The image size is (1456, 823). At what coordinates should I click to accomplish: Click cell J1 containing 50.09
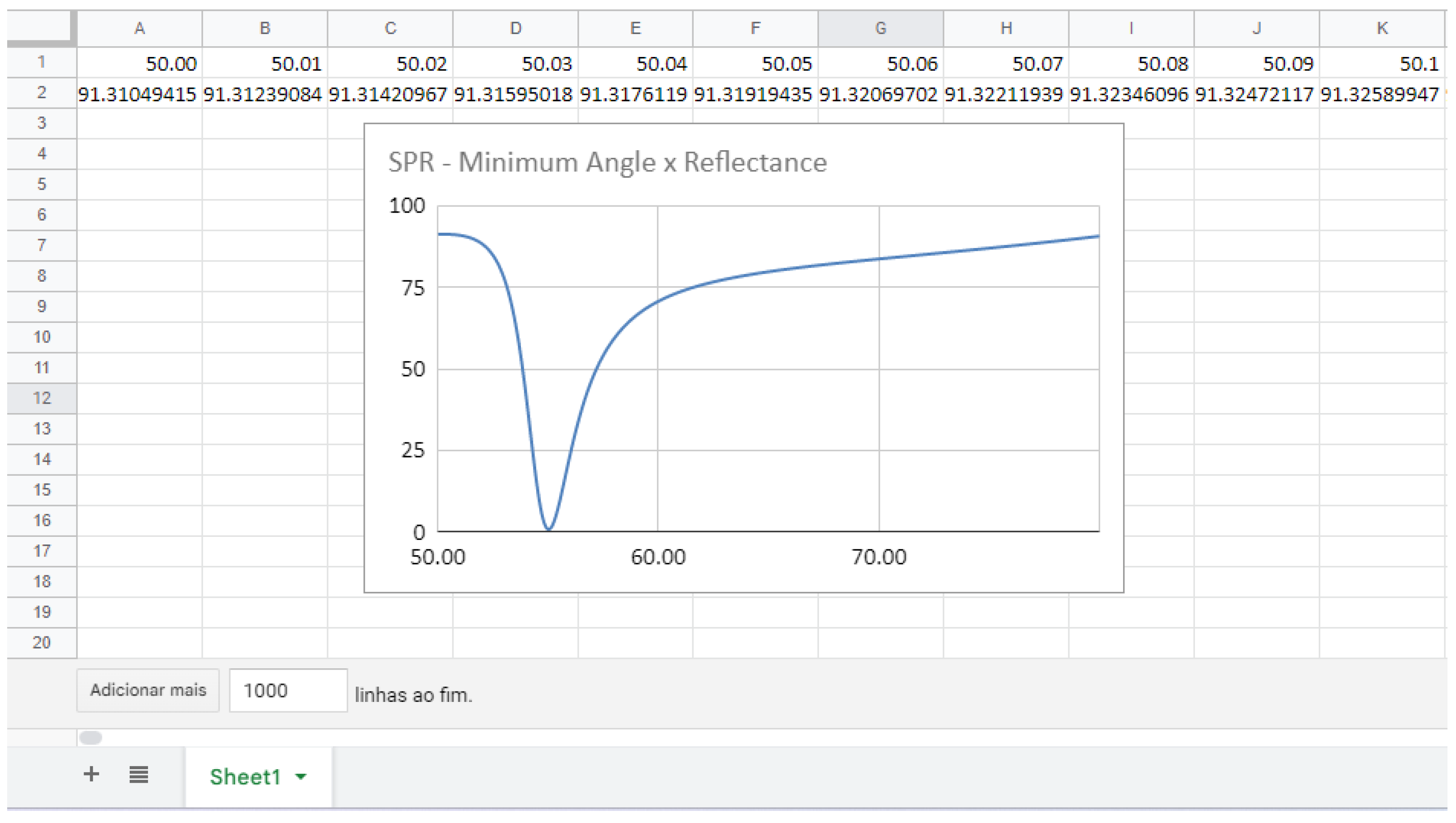coord(1256,63)
